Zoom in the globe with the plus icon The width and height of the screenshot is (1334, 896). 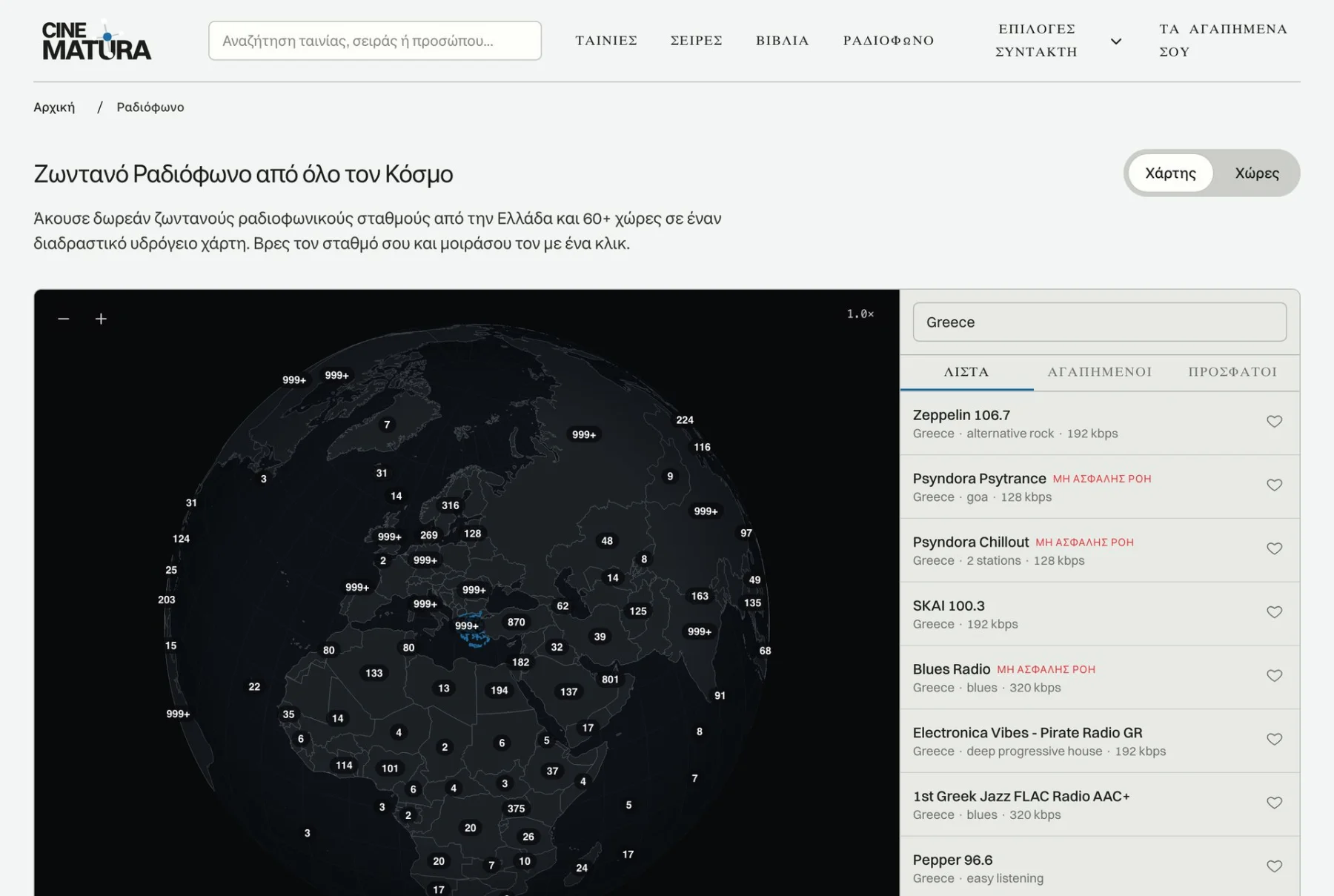101,319
